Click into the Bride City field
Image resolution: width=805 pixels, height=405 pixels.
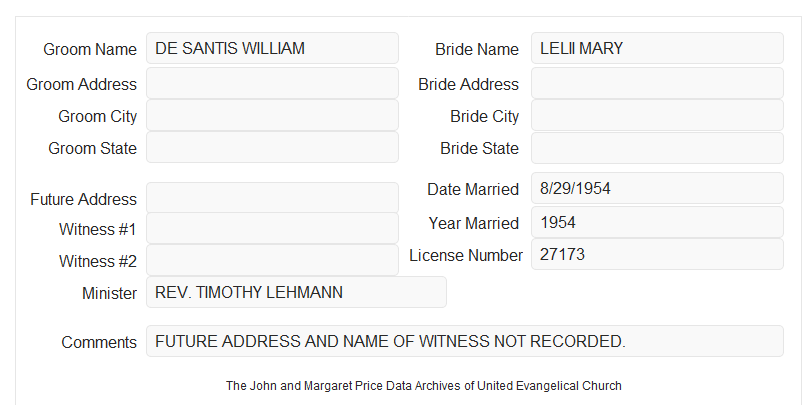657,115
